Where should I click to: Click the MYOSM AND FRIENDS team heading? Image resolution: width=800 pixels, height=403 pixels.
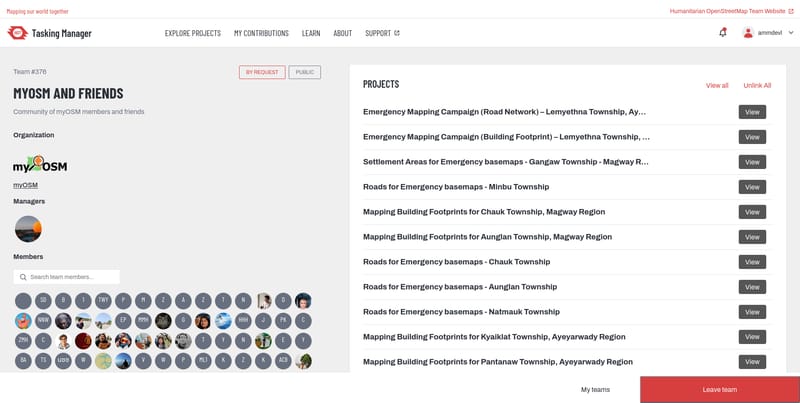click(x=68, y=93)
